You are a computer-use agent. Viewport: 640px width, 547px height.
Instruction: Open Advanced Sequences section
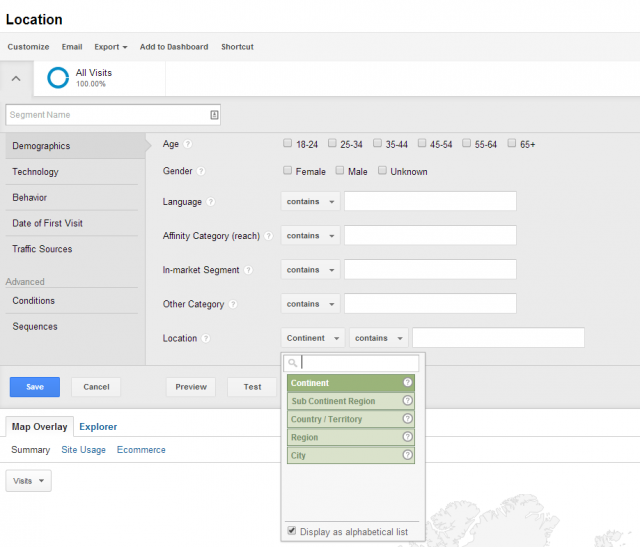pos(71,326)
